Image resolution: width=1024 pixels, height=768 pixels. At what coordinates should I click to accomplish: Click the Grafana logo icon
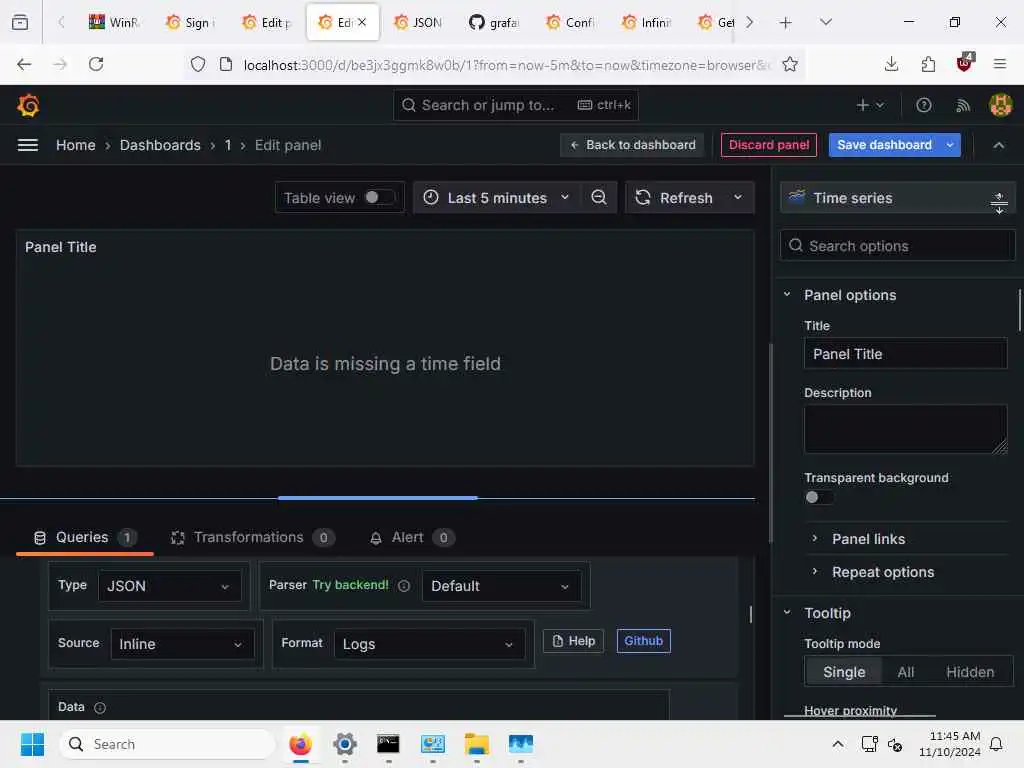(28, 105)
